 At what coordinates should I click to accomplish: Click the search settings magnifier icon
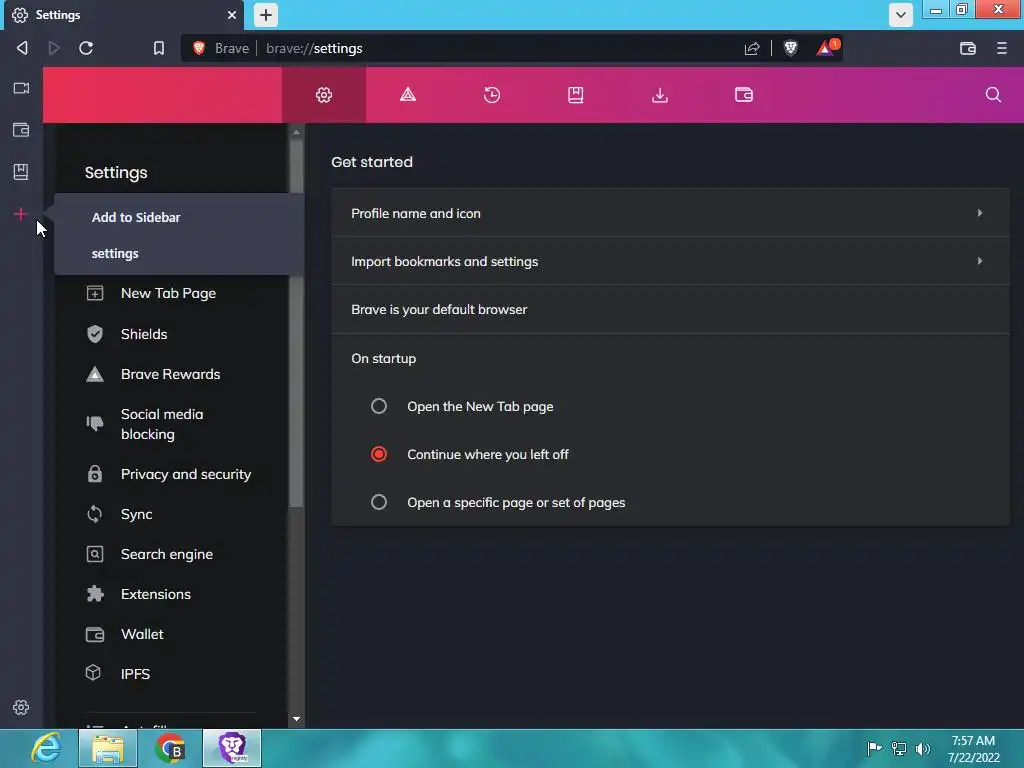(993, 95)
